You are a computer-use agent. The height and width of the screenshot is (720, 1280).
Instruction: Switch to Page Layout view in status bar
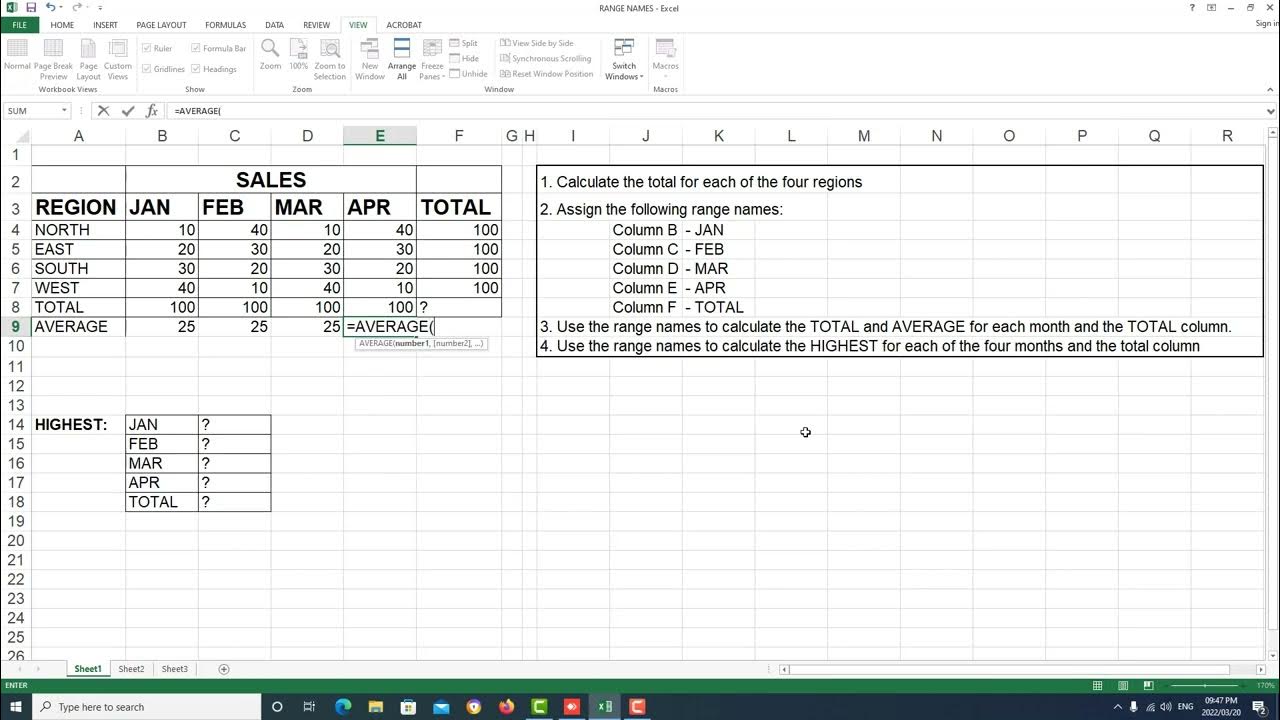click(1122, 686)
